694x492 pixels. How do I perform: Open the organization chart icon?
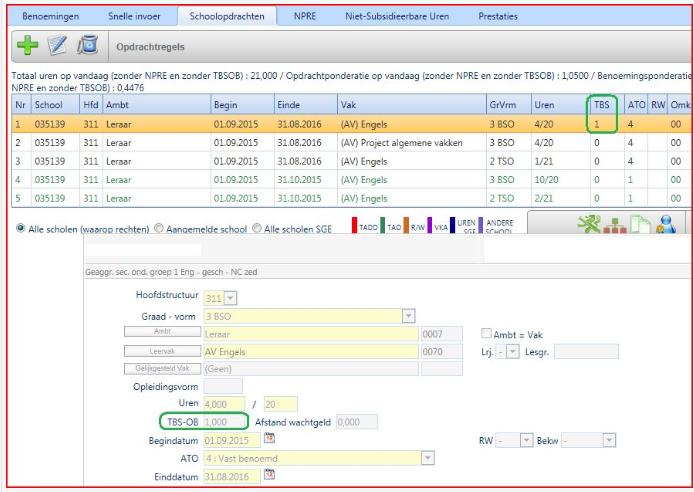tap(615, 225)
